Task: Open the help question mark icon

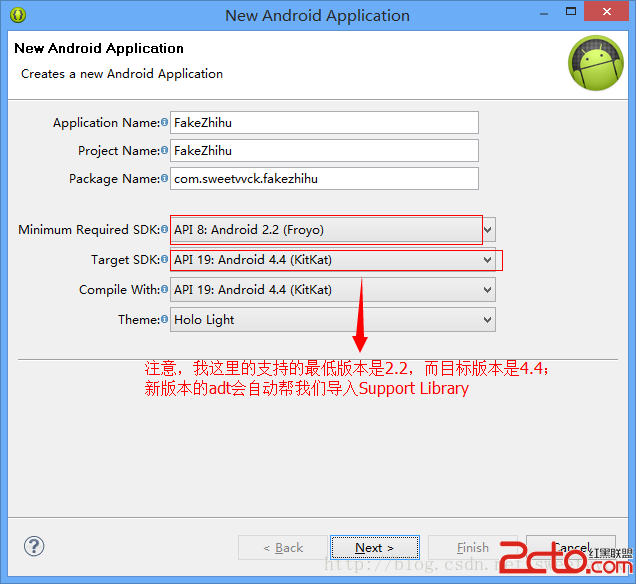Action: click(34, 546)
